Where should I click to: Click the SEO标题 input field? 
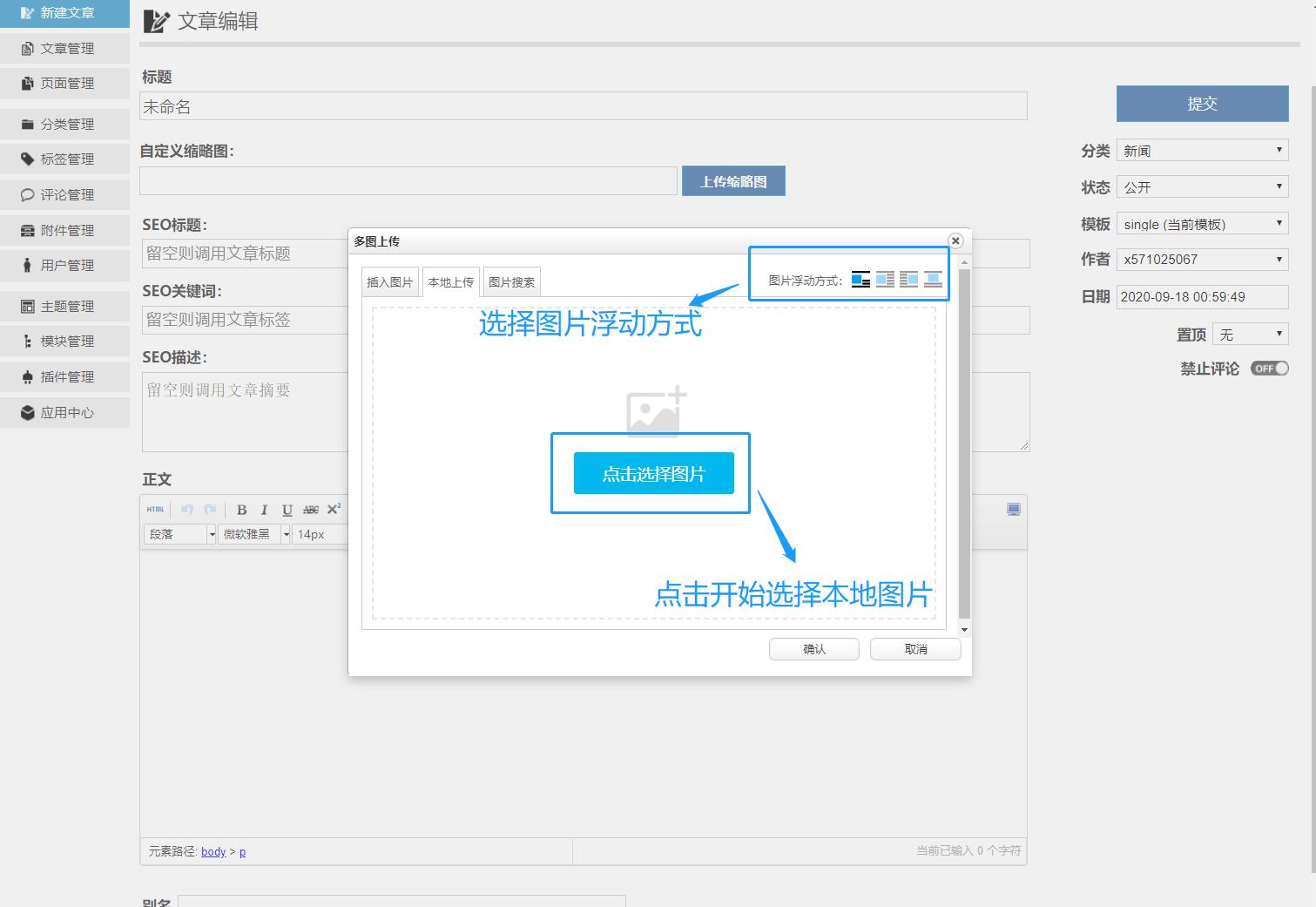tap(585, 254)
